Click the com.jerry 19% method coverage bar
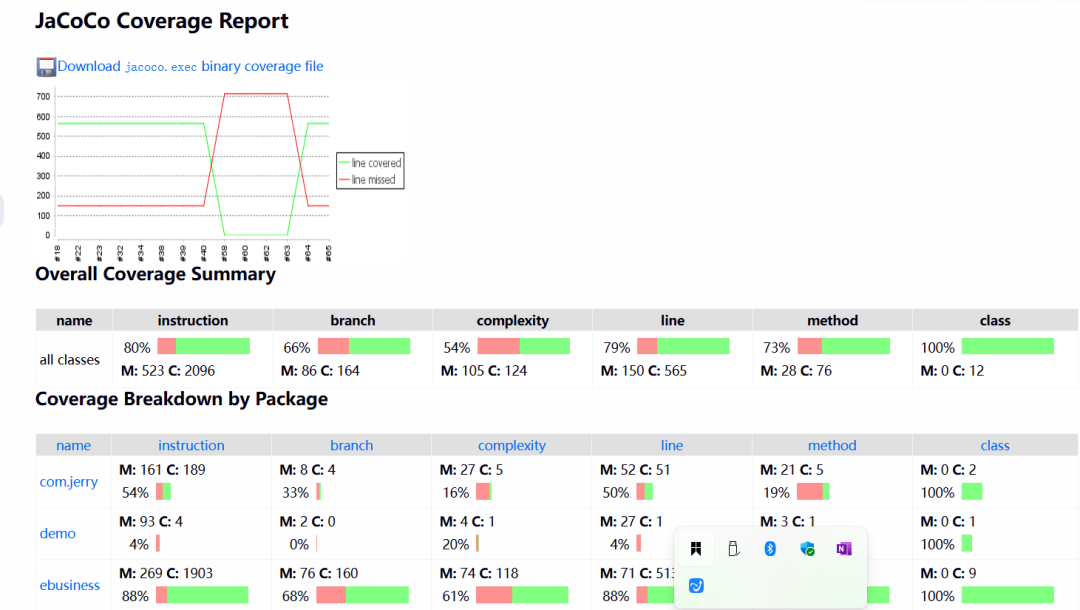Screen dimensions: 1080x610 click(813, 492)
